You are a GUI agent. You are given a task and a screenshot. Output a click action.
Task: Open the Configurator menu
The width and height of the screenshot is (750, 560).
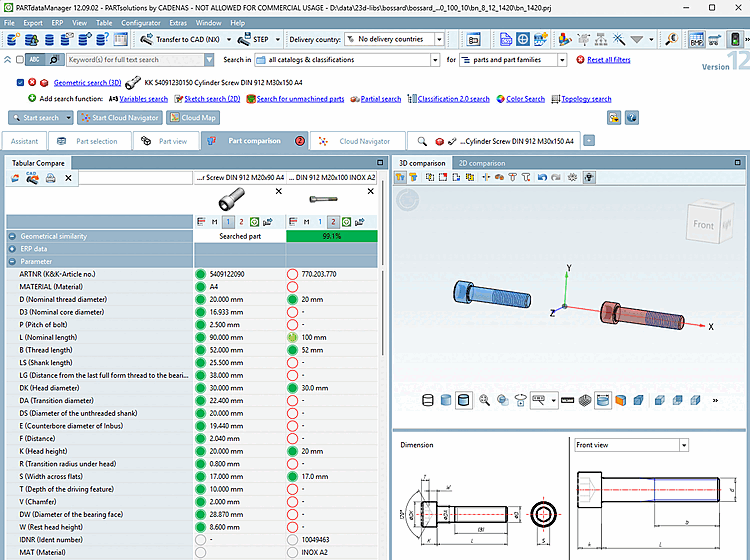[140, 22]
